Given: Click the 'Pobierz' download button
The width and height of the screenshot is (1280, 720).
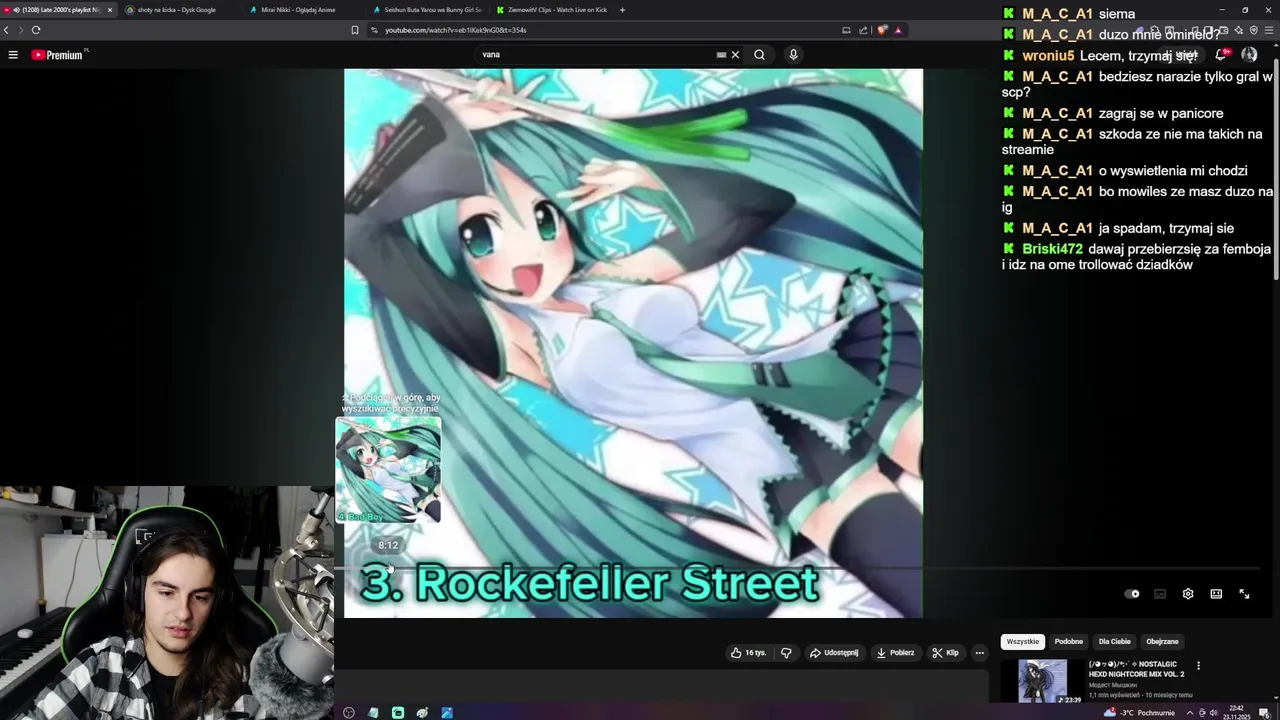Looking at the screenshot, I should (x=895, y=653).
